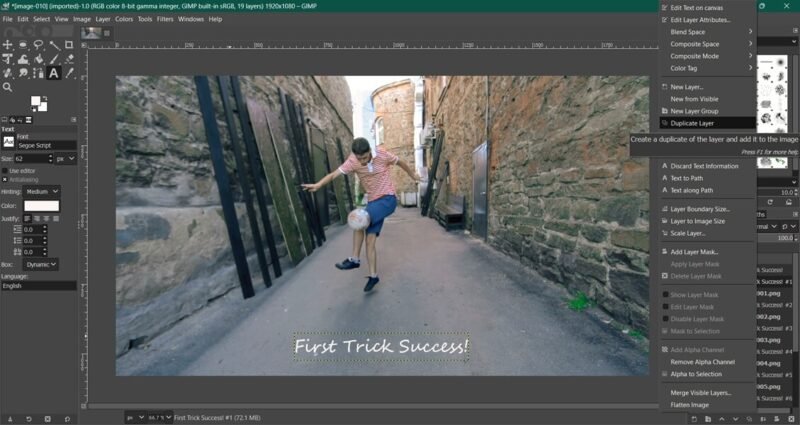Select the Paintbrush tool
Viewport: 800px width, 425px height.
(54, 59)
